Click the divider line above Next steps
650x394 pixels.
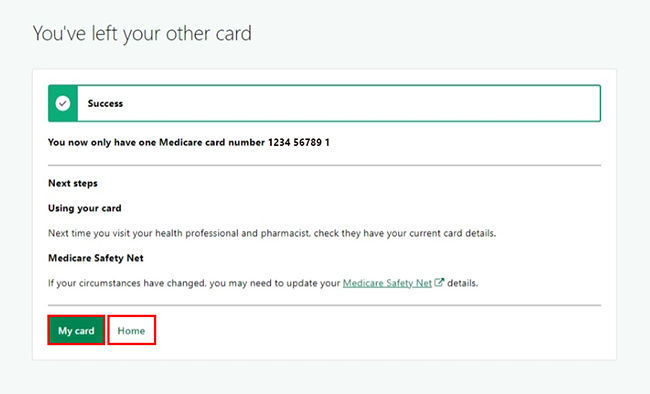pos(325,165)
